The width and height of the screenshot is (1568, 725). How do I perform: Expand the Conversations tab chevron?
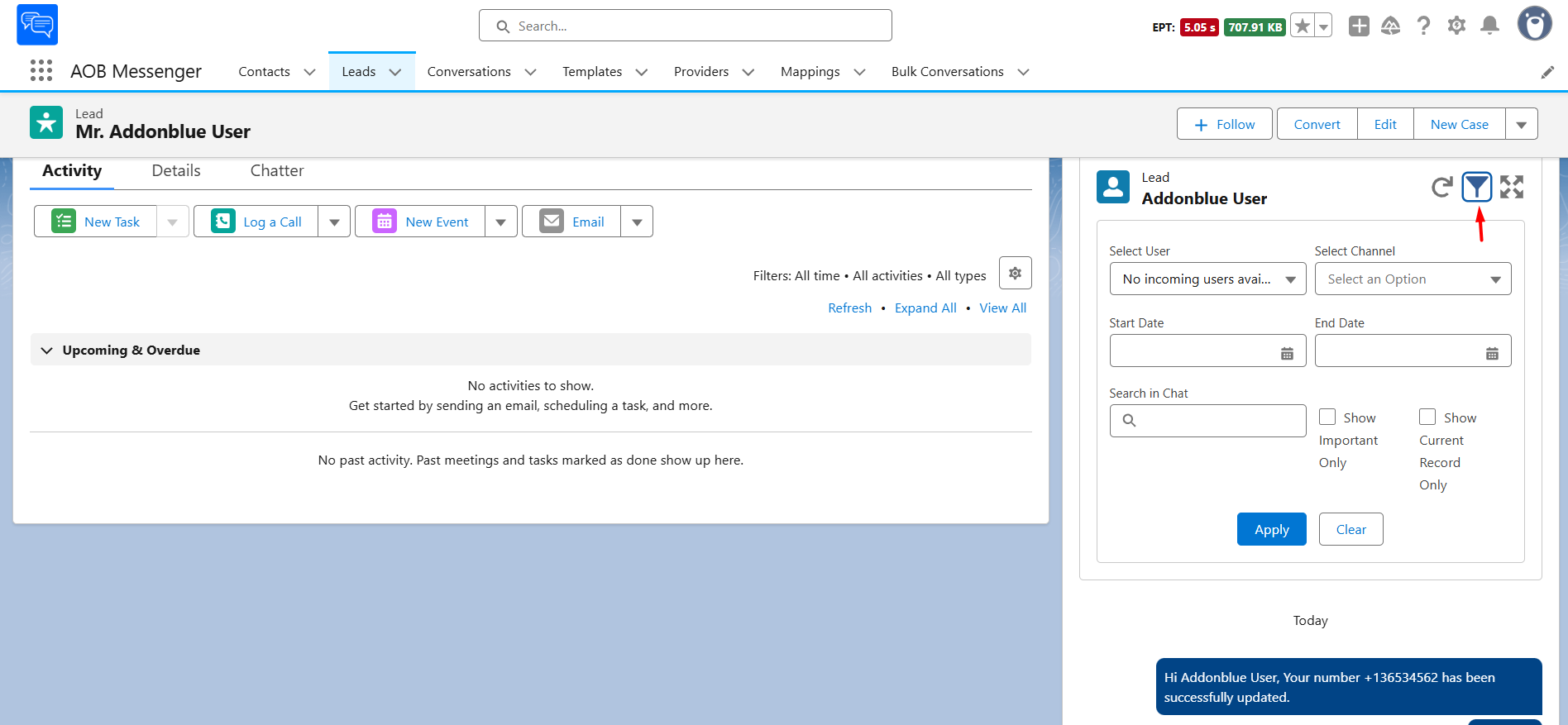click(531, 72)
